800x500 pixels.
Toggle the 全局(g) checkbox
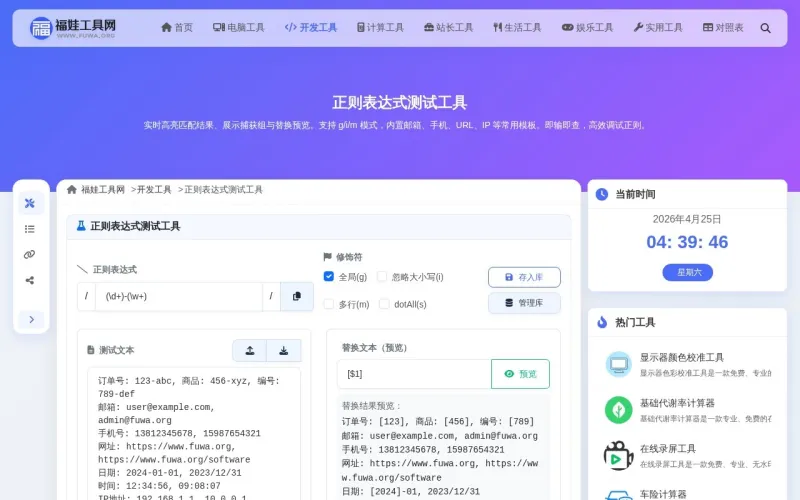tap(329, 276)
